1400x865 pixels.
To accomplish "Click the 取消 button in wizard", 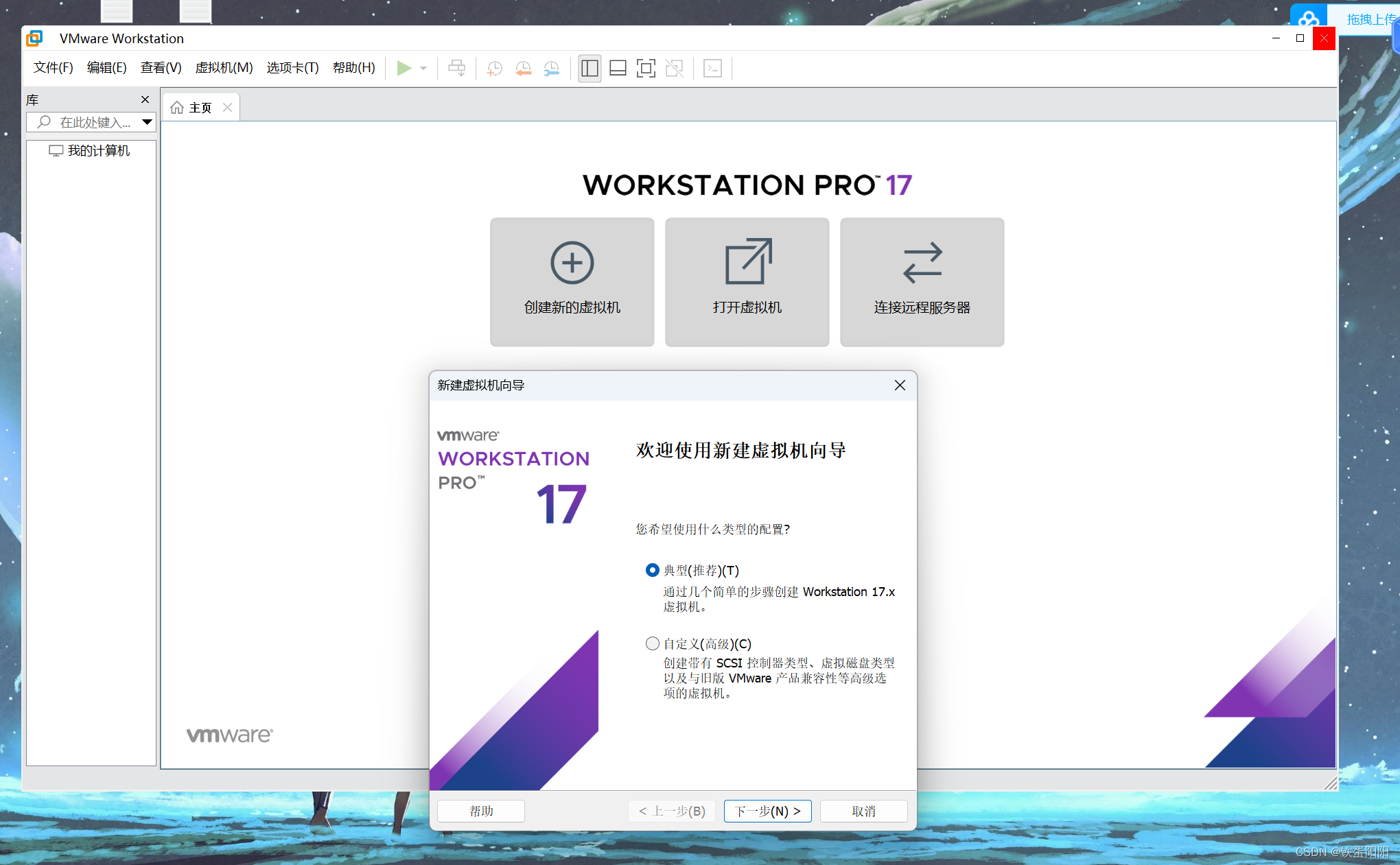I will point(863,811).
